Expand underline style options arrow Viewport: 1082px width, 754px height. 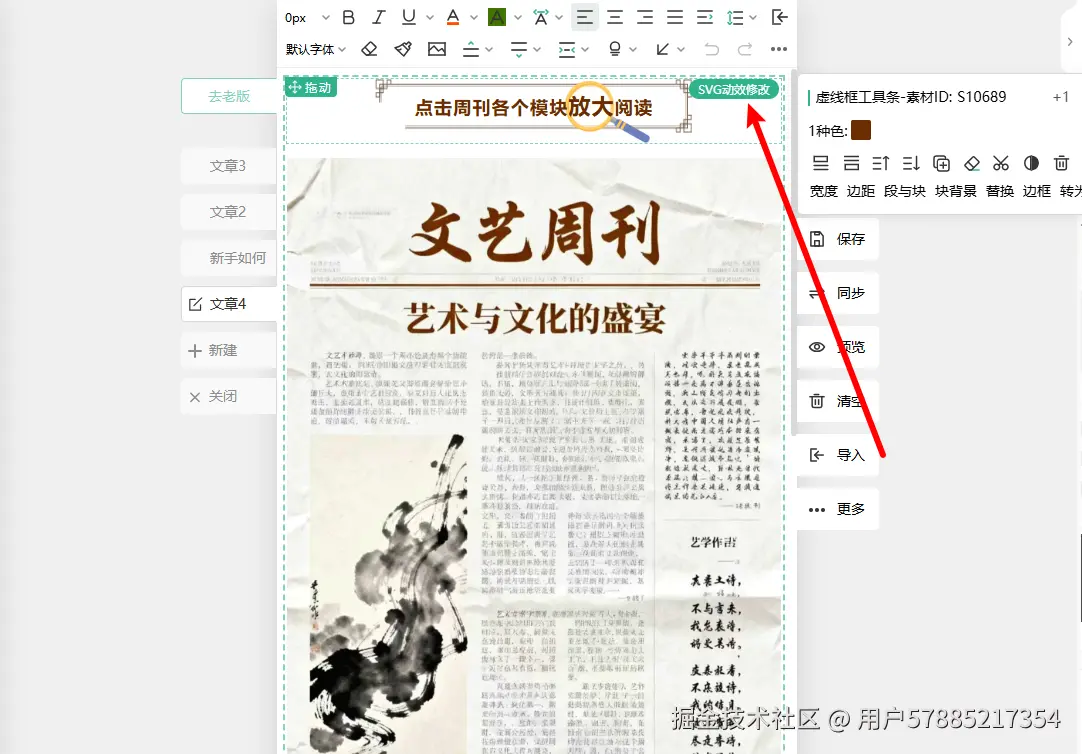[x=430, y=17]
